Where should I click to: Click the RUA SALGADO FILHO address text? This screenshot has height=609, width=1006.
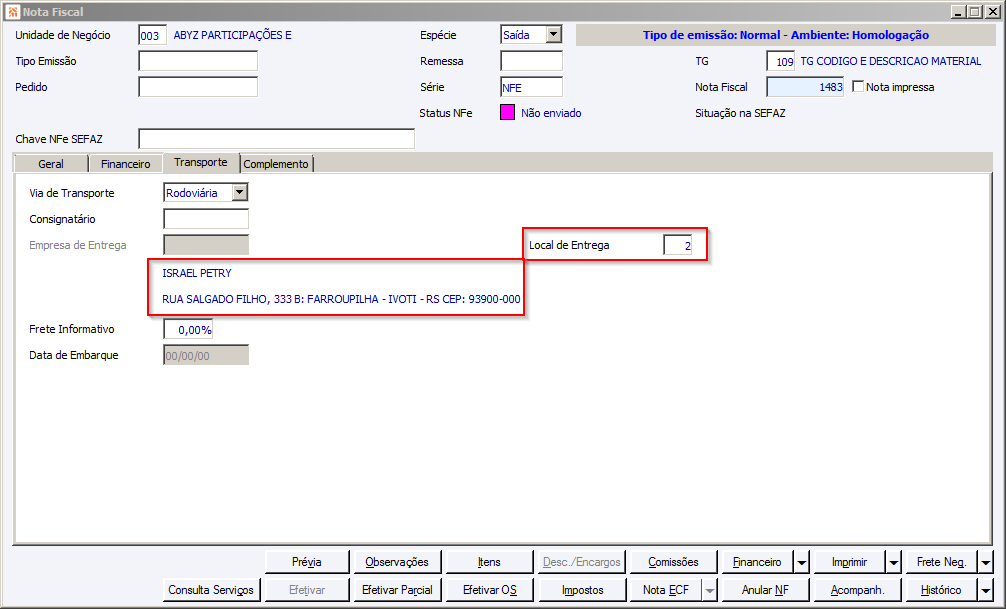coord(341,299)
